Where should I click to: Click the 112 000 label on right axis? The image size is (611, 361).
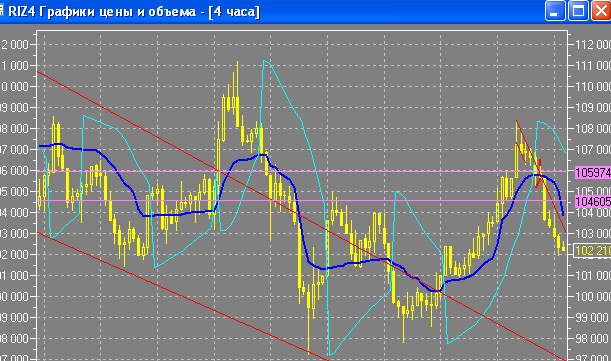(593, 44)
